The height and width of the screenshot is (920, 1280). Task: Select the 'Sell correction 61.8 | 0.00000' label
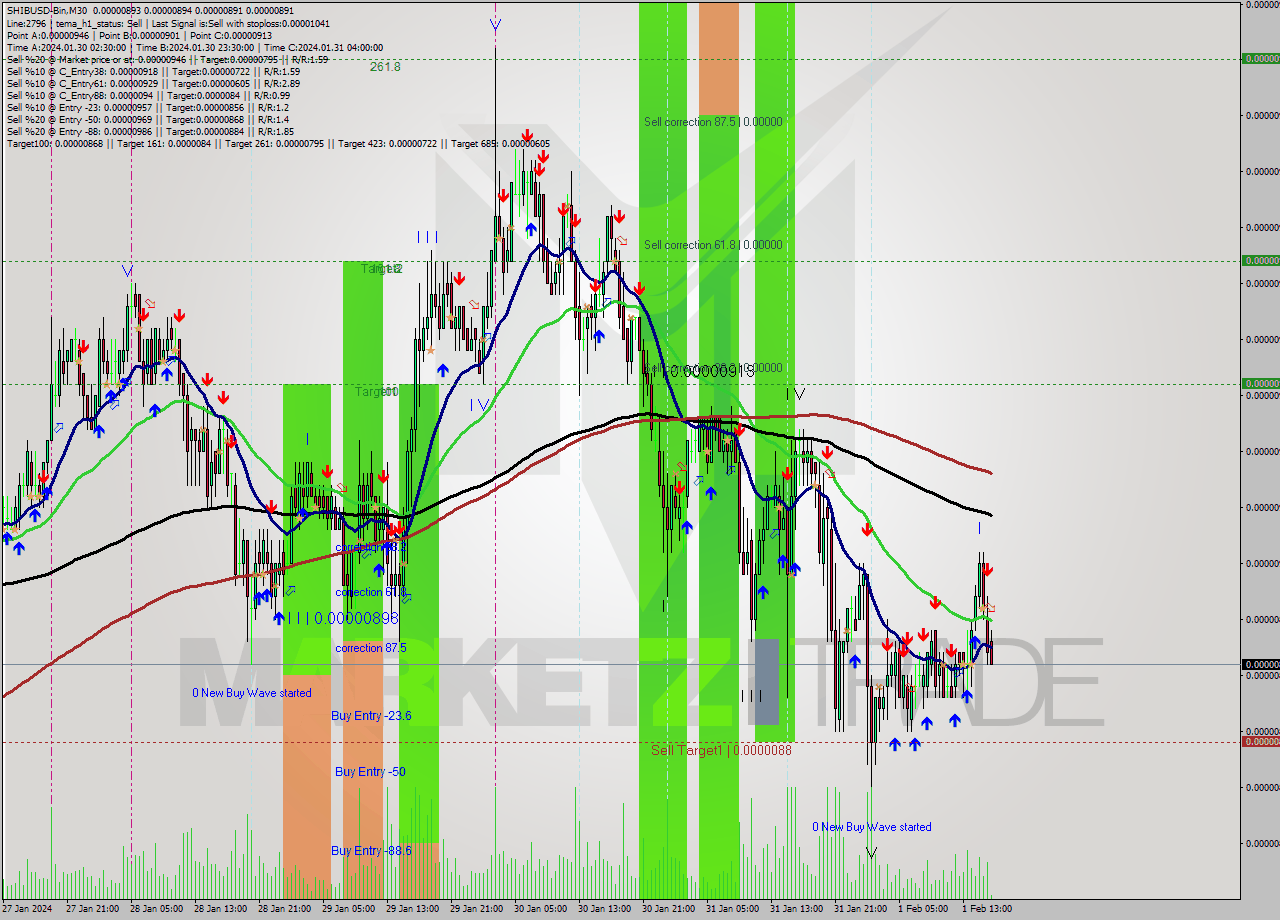(x=713, y=245)
